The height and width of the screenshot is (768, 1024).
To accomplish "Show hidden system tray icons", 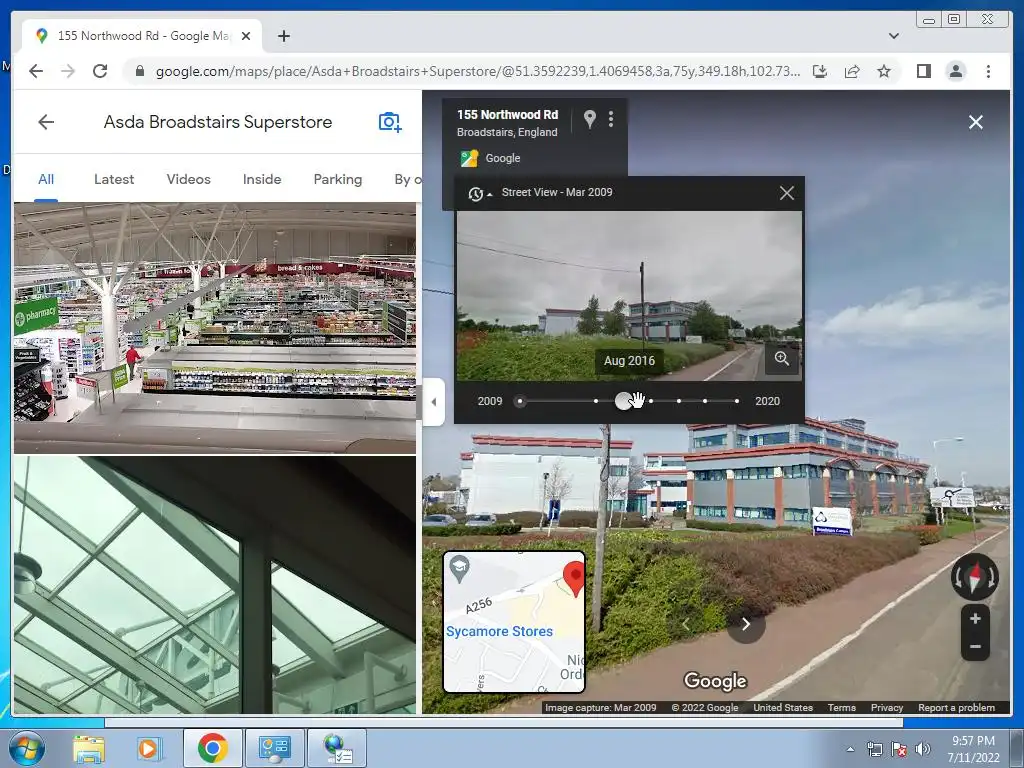I will [850, 750].
